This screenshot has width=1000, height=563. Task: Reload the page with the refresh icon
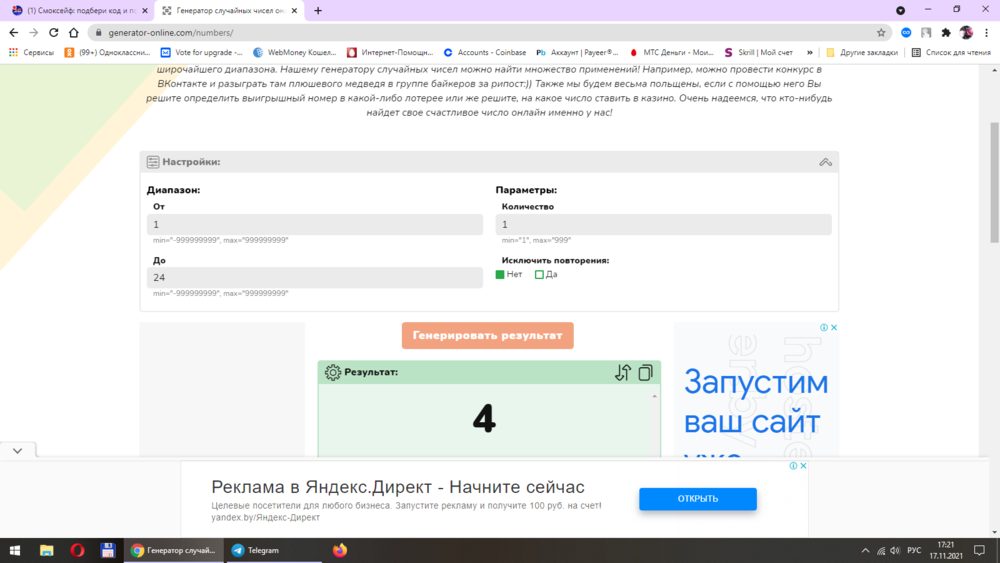(54, 33)
